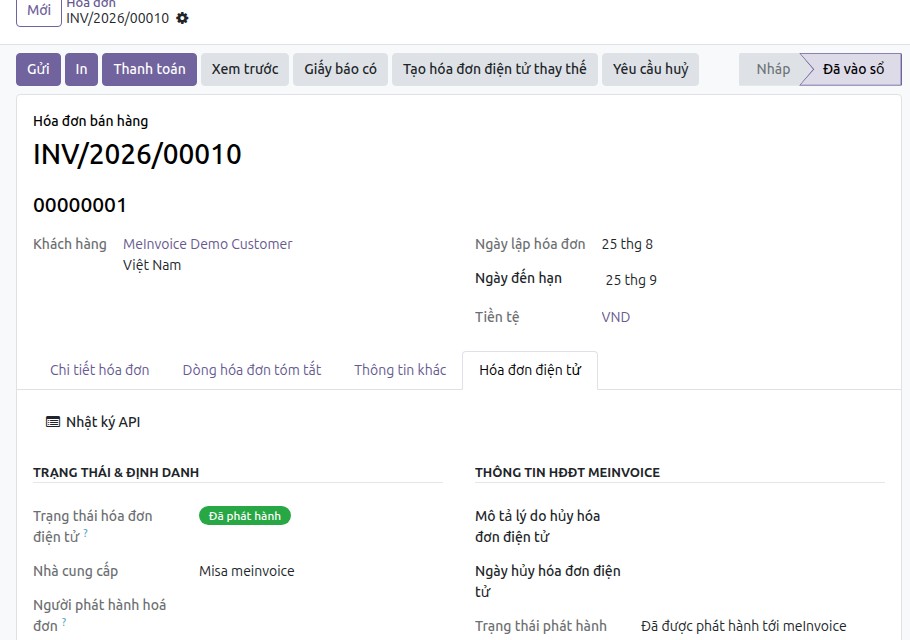Show help tooltip for Người phát hành hoá đơn
The width and height of the screenshot is (910, 640).
tap(64, 621)
